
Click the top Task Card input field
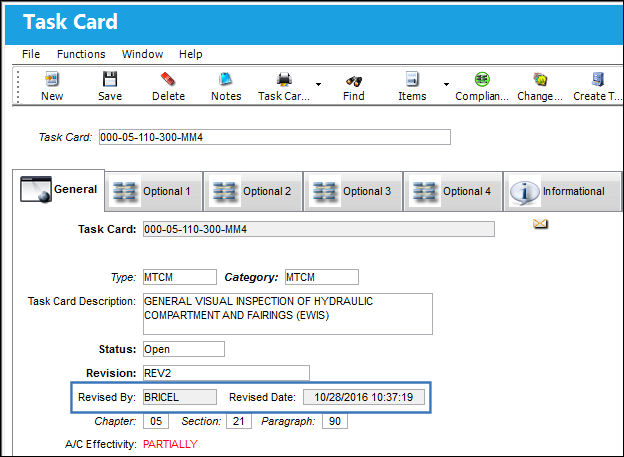click(275, 137)
